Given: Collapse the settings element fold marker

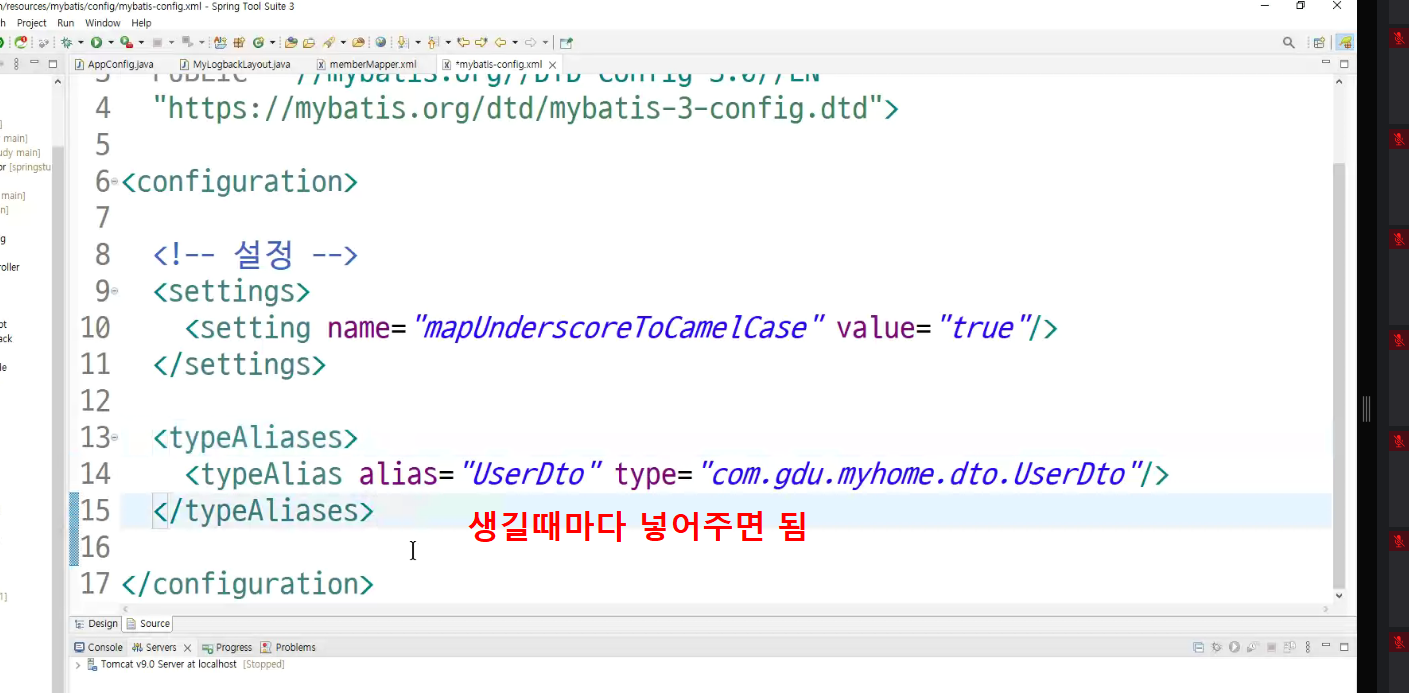Looking at the screenshot, I should coord(114,291).
